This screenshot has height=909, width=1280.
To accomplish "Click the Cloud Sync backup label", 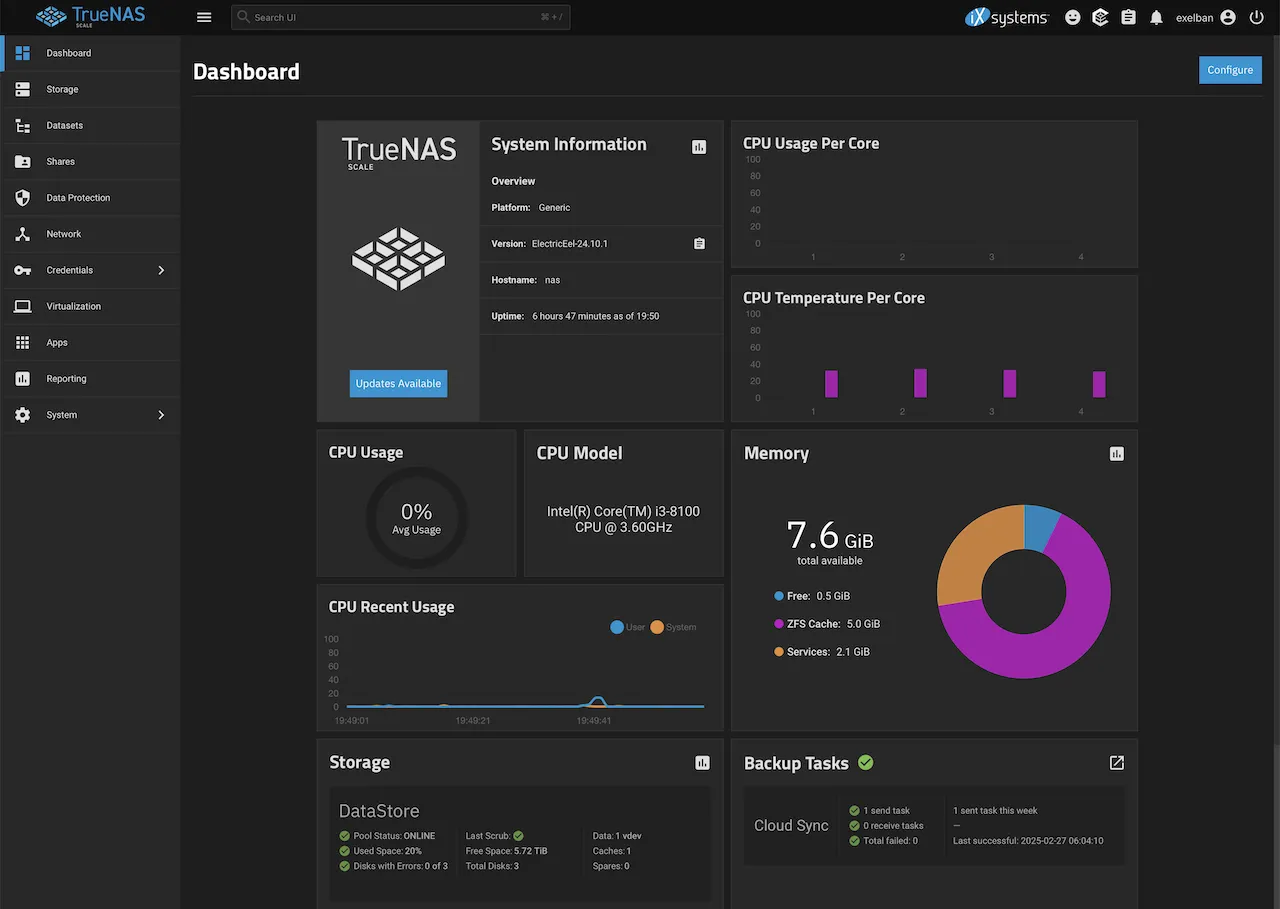I will click(x=791, y=826).
